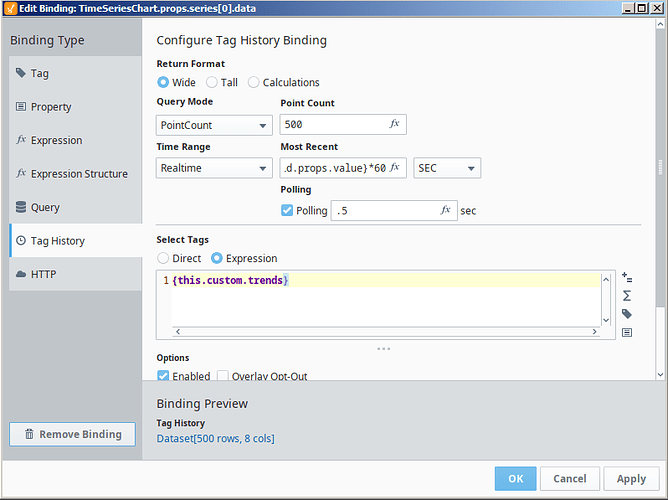This screenshot has width=668, height=500.
Task: Click the Expression Structure fx icon
Action: point(21,173)
